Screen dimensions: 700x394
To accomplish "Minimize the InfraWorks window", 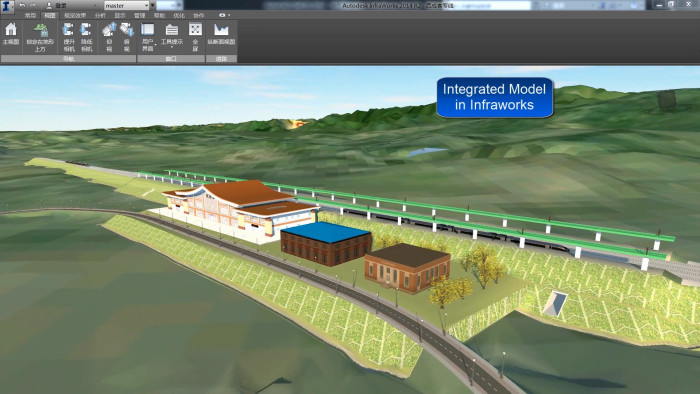I will pos(659,4).
